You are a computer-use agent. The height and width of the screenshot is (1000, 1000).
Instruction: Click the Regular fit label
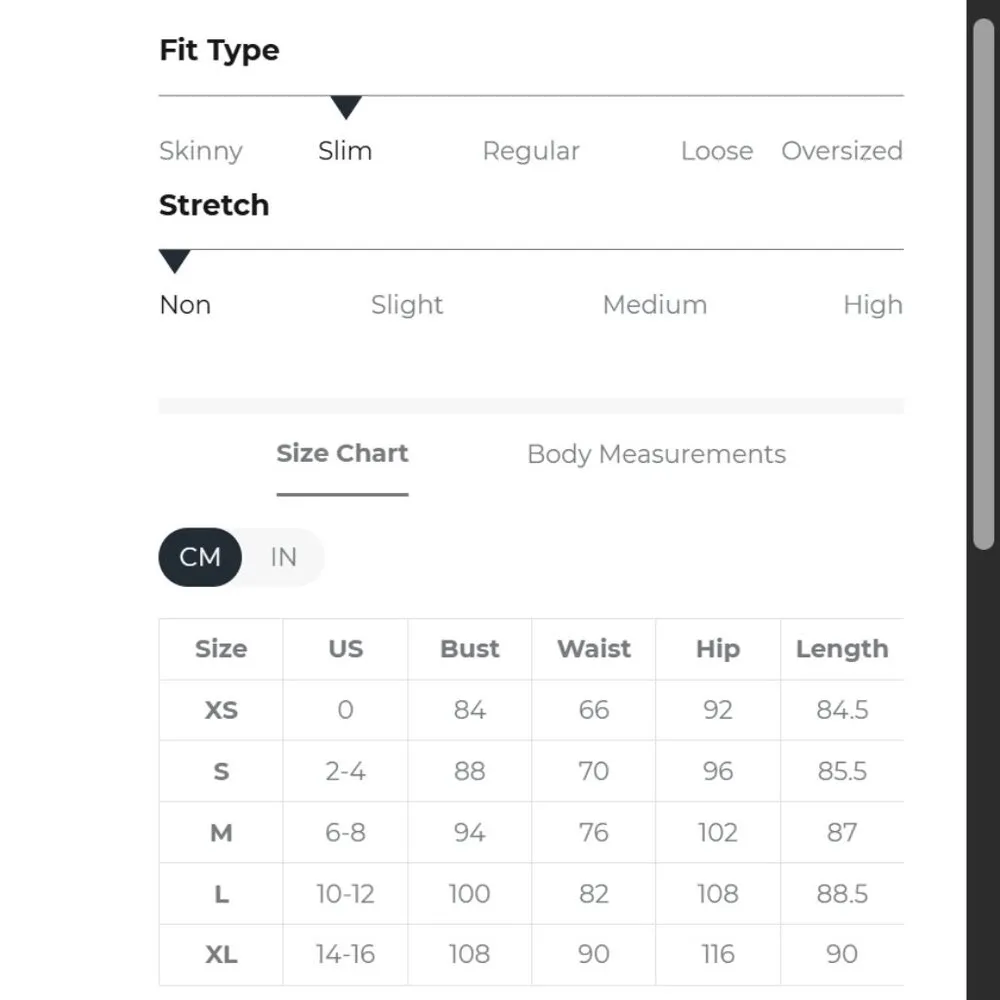pyautogui.click(x=530, y=151)
